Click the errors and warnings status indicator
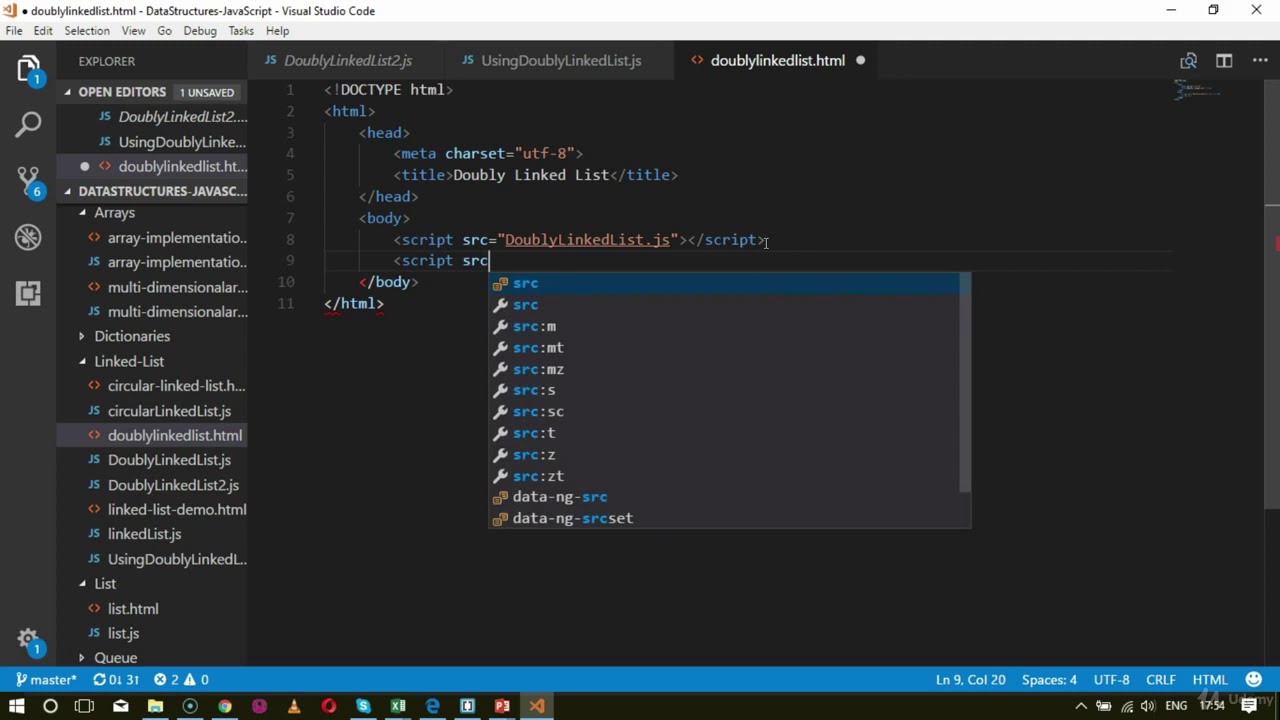This screenshot has height=720, width=1280. pyautogui.click(x=181, y=680)
